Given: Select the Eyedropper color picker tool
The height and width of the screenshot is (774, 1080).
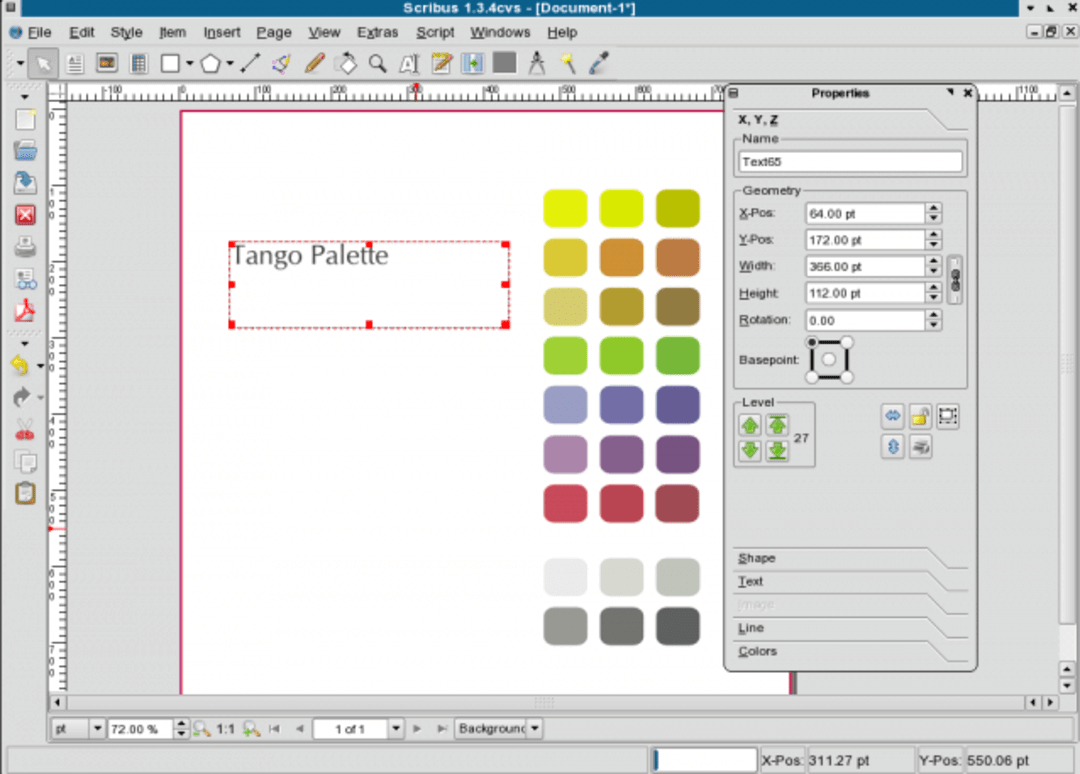Looking at the screenshot, I should point(596,63).
